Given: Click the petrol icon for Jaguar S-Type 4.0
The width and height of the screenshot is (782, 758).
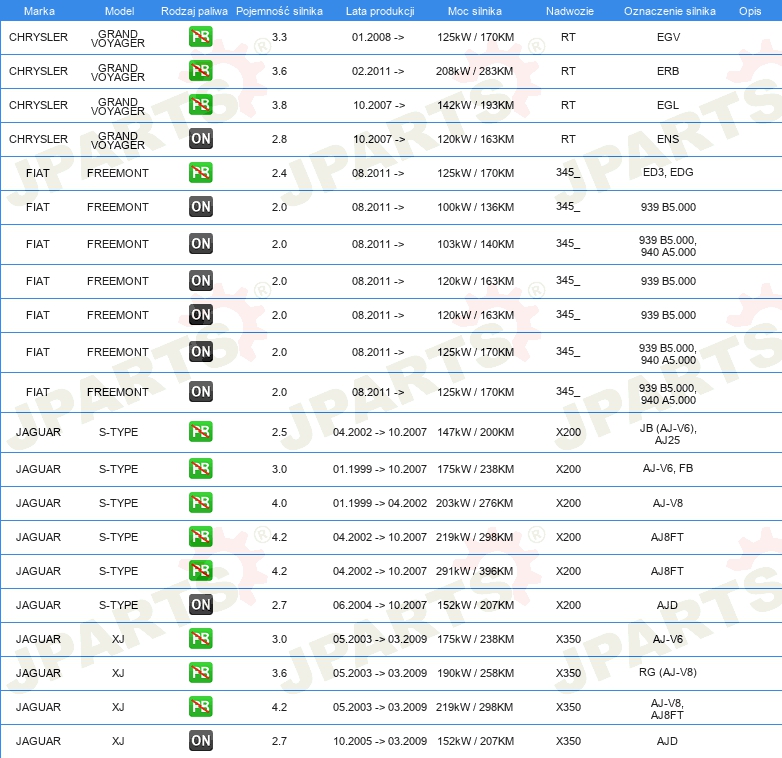Looking at the screenshot, I should (x=200, y=503).
